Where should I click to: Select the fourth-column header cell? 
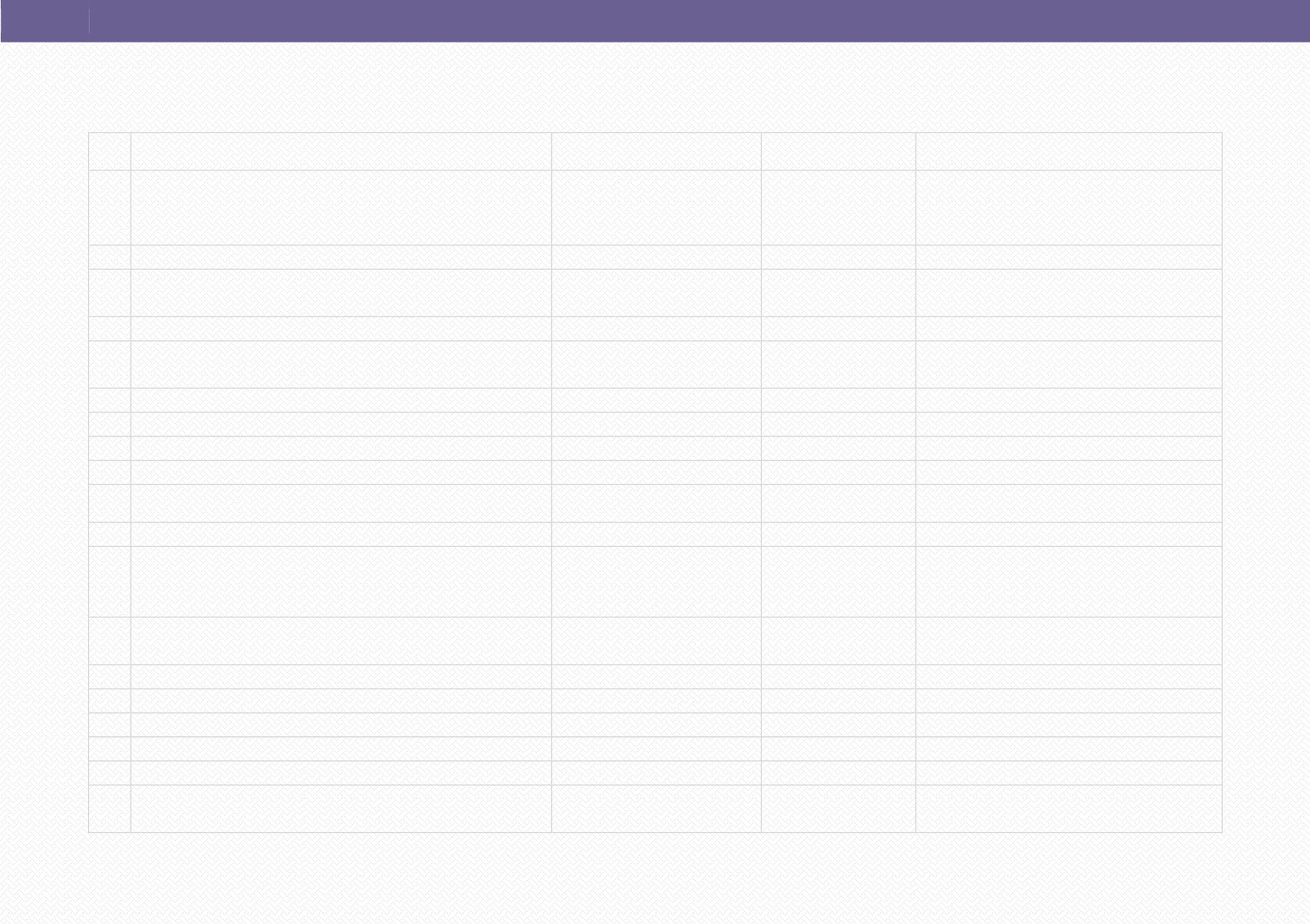point(839,152)
